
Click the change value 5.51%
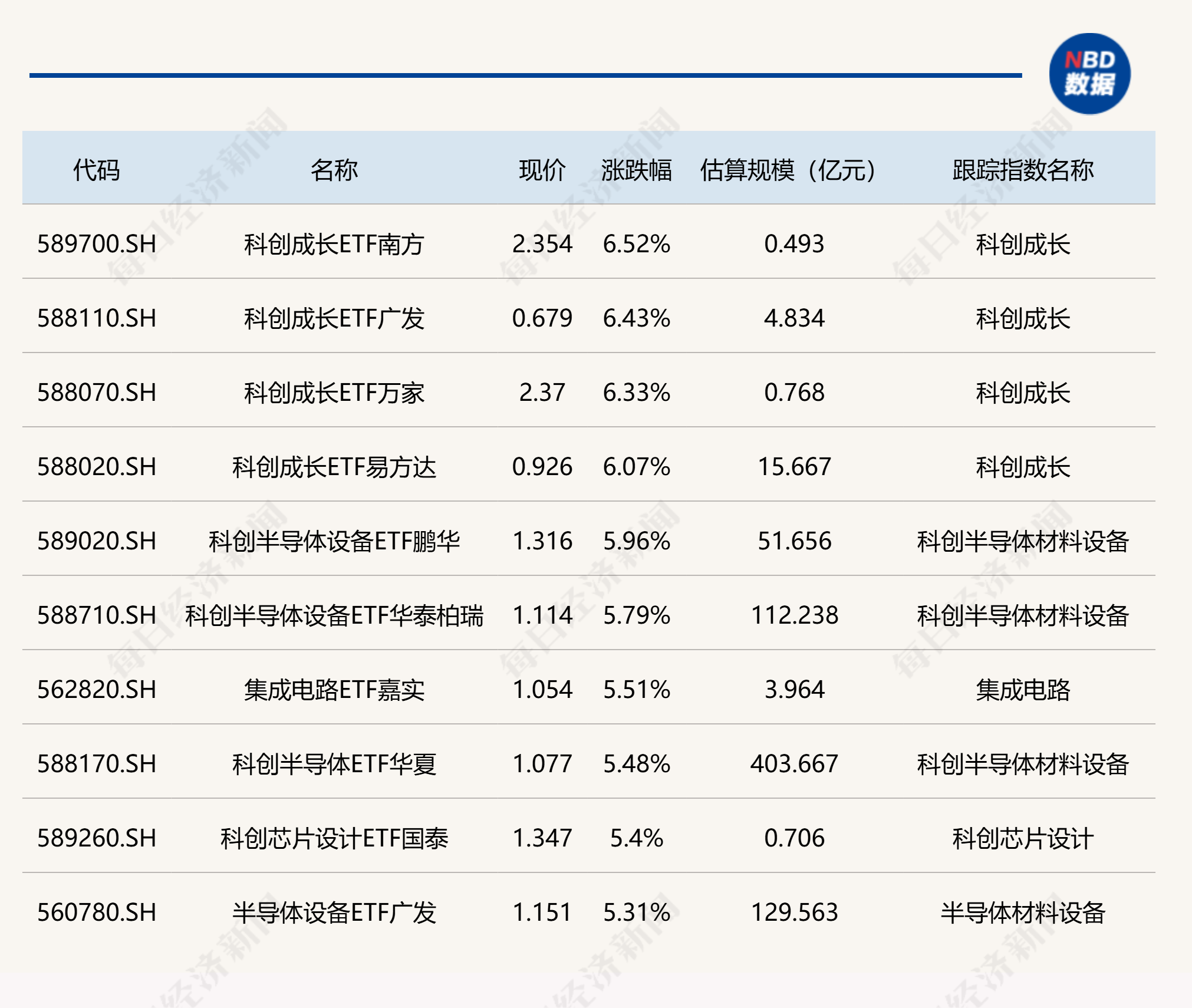point(637,690)
